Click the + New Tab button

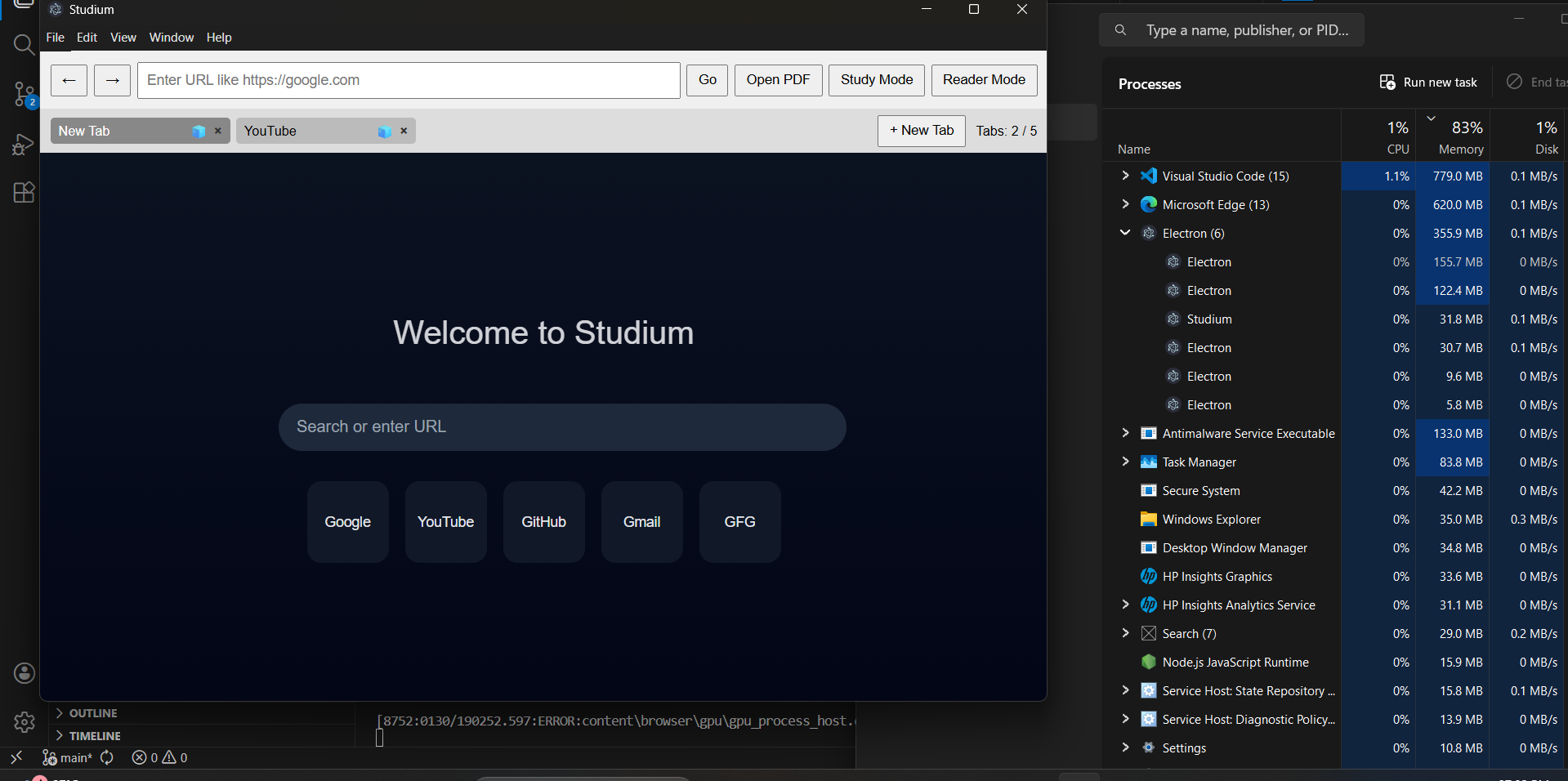coord(922,131)
